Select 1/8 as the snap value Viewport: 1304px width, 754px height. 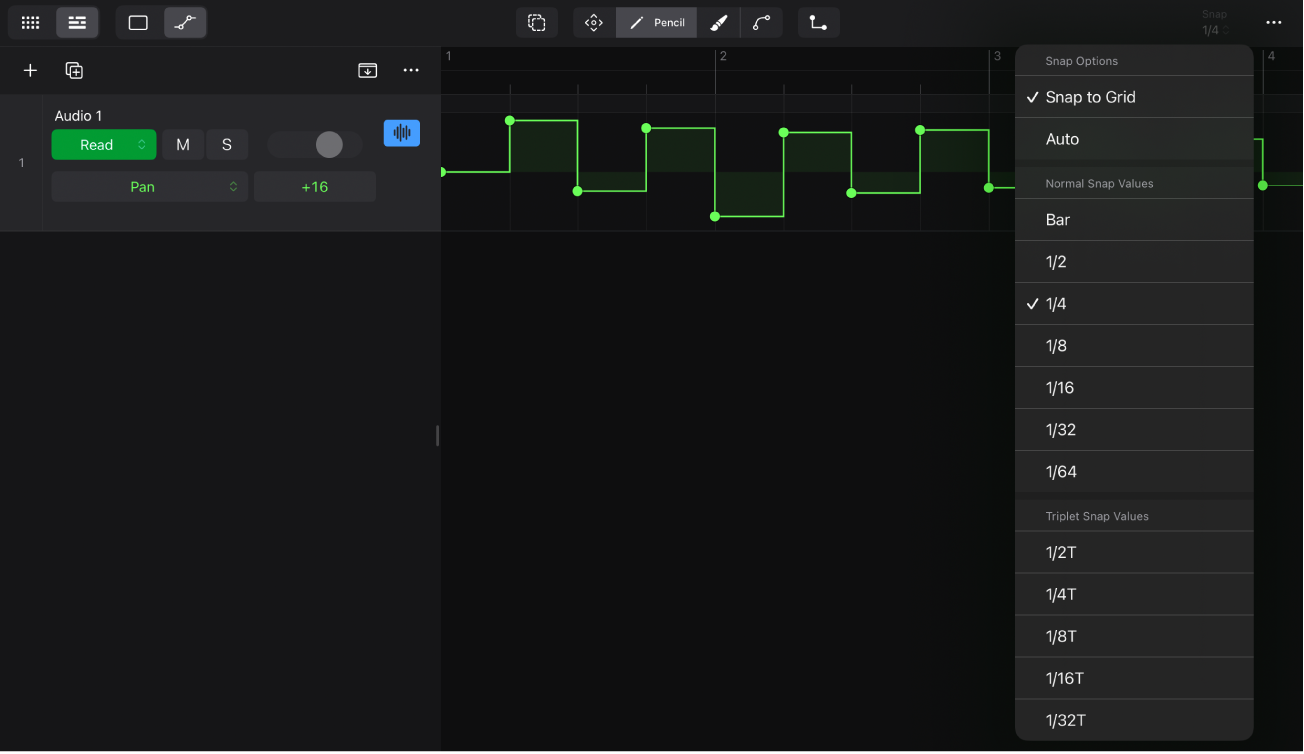pos(1056,345)
